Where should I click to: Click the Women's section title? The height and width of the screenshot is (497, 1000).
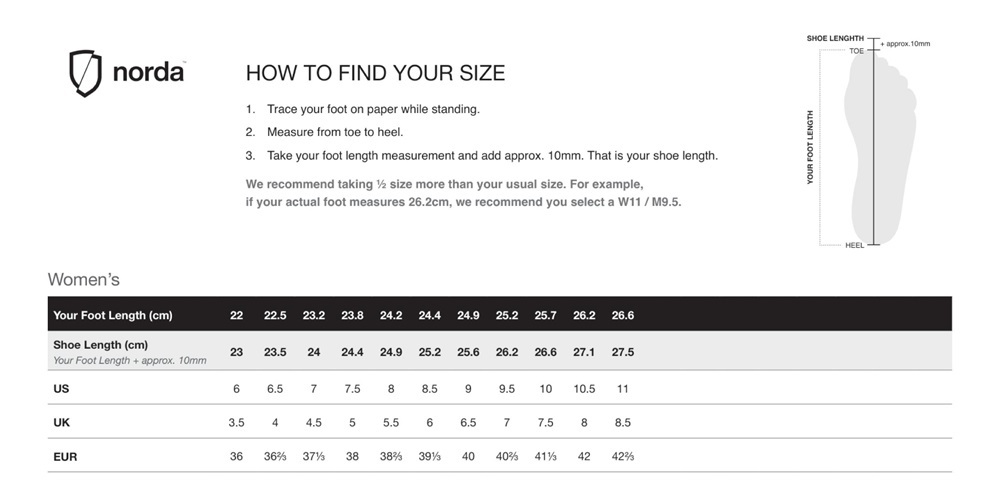coord(83,280)
